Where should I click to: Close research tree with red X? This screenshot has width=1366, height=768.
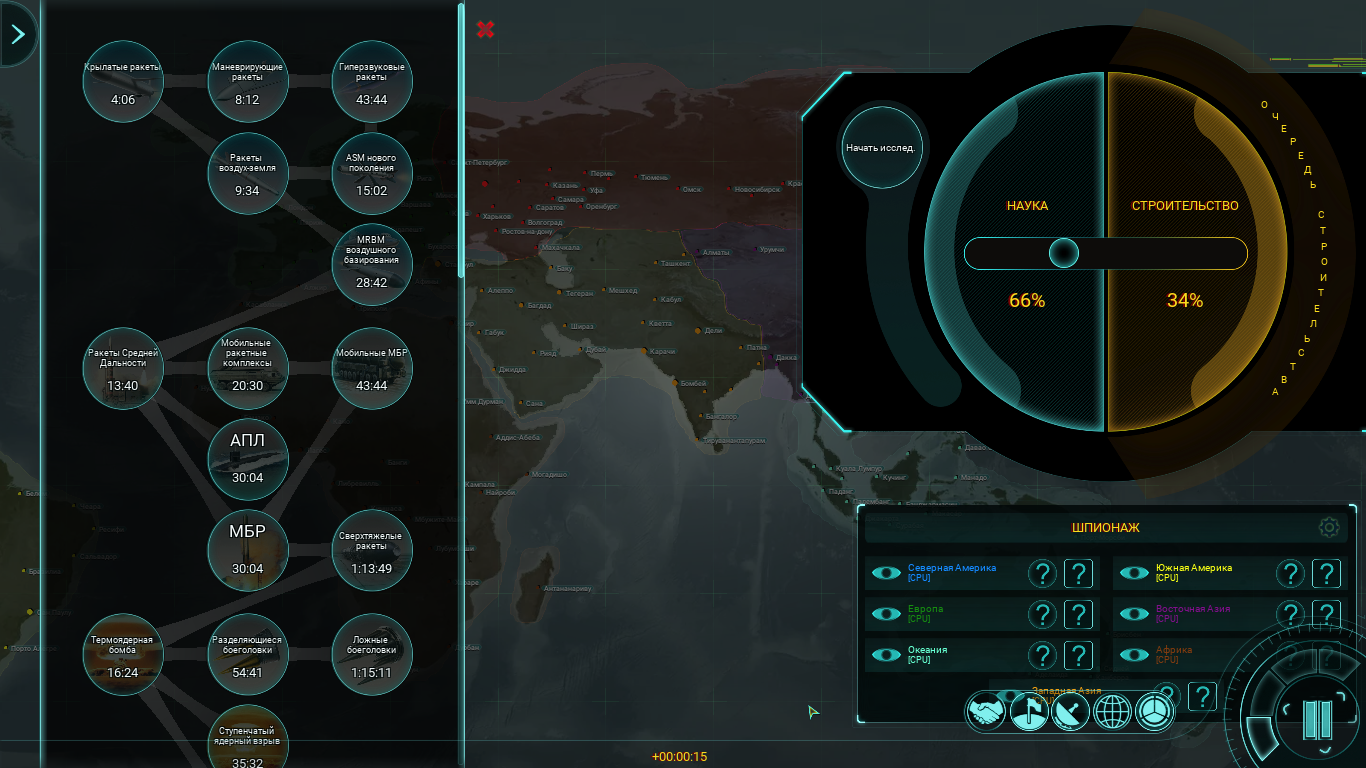tap(485, 29)
